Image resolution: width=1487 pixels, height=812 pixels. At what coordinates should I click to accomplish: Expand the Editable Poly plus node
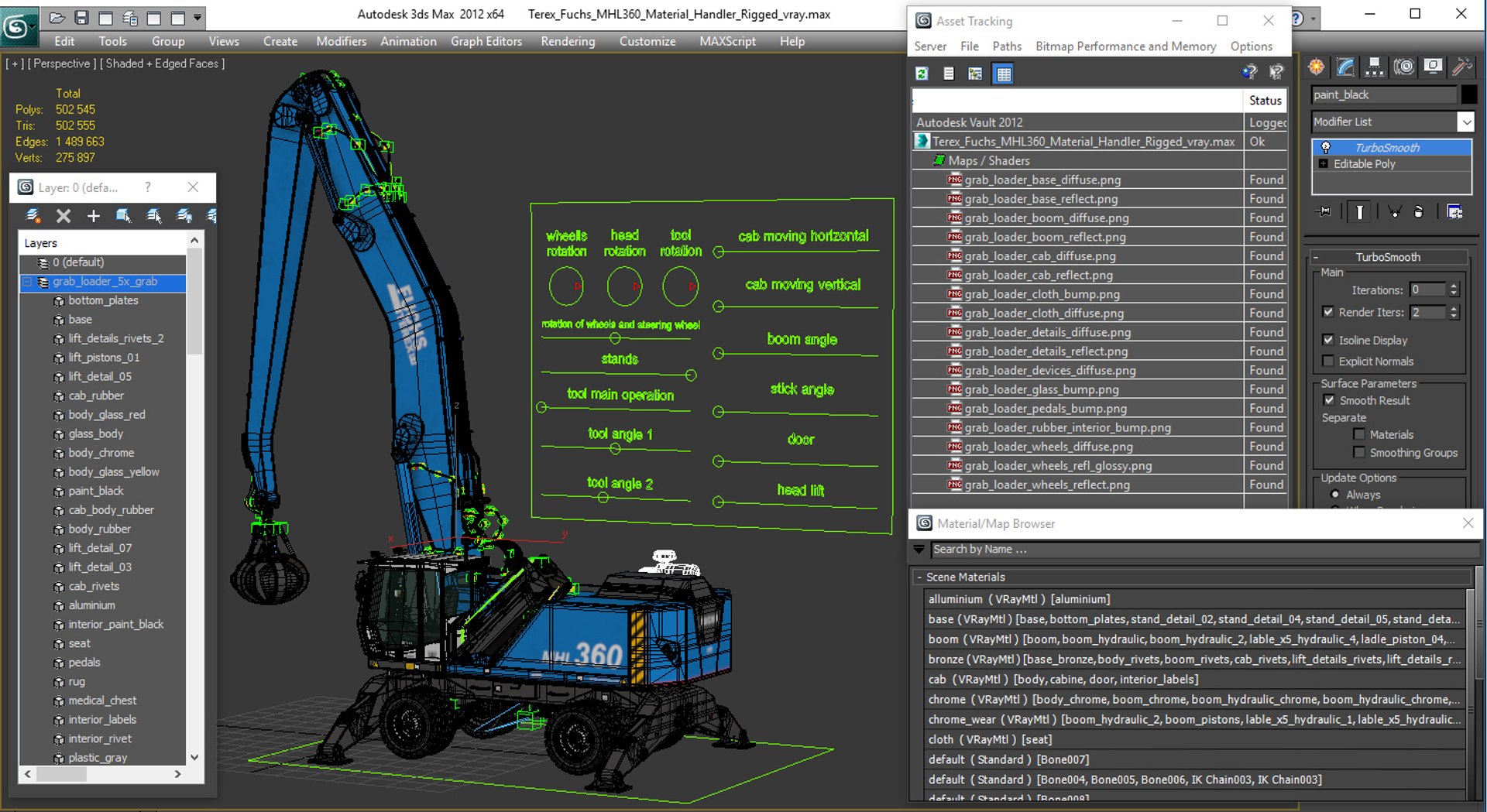tap(1324, 164)
